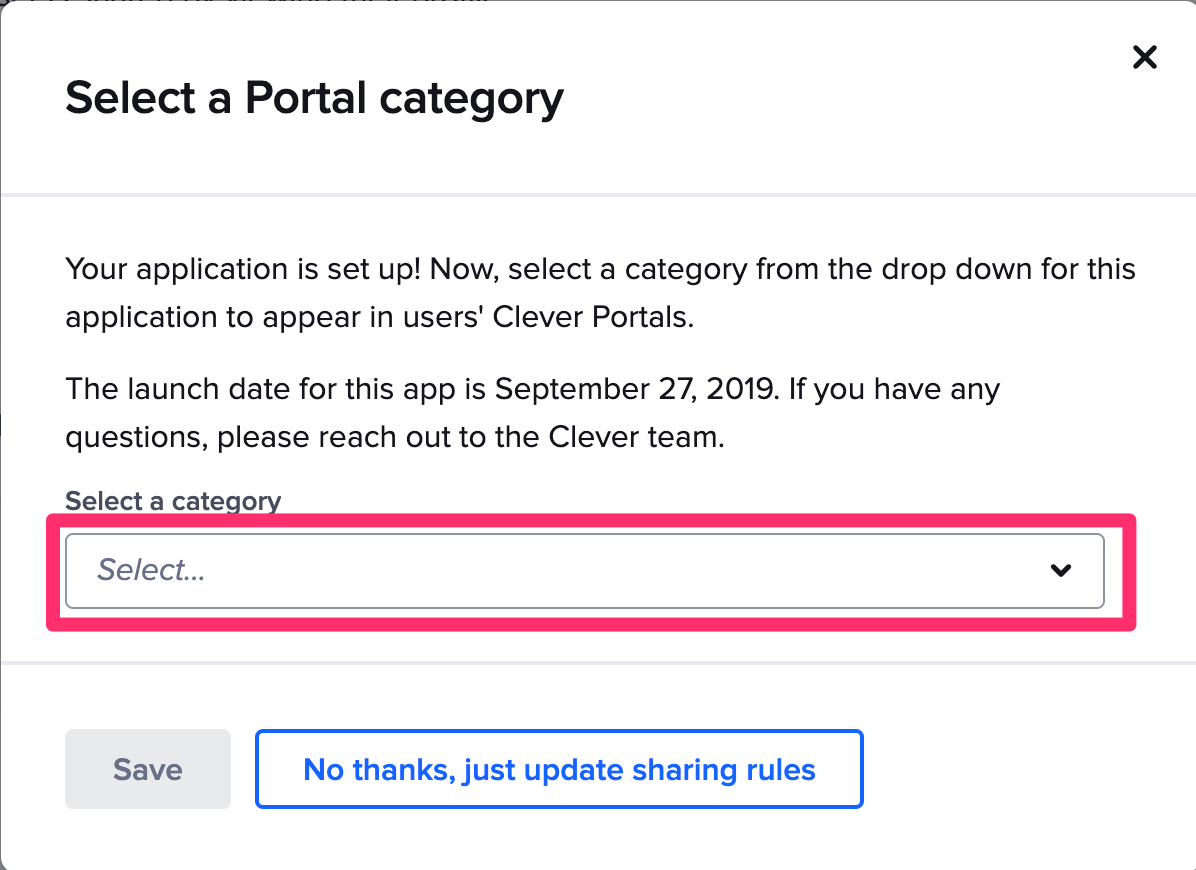Click the "Select a category" field label

173,501
